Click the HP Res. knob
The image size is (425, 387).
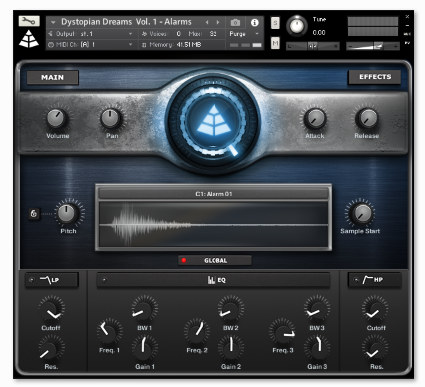pyautogui.click(x=375, y=348)
